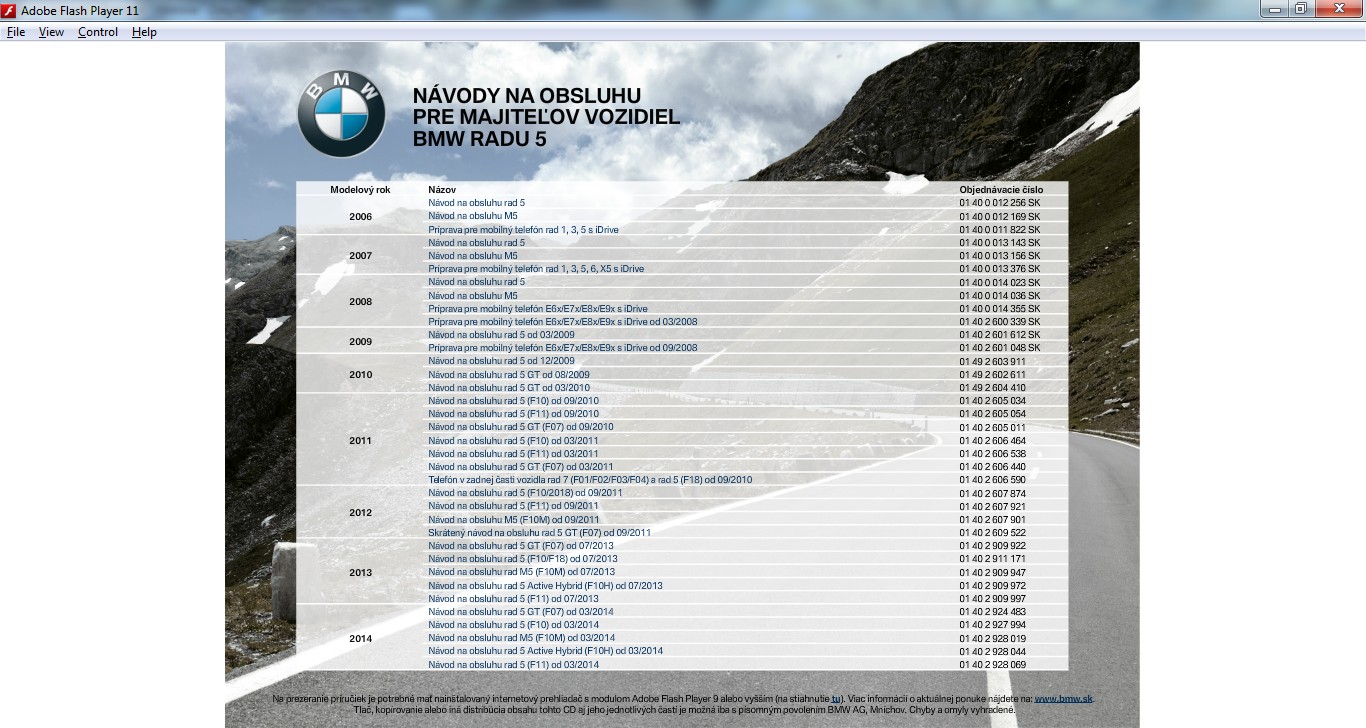1366x728 pixels.
Task: Open the Control menu
Action: tap(98, 32)
